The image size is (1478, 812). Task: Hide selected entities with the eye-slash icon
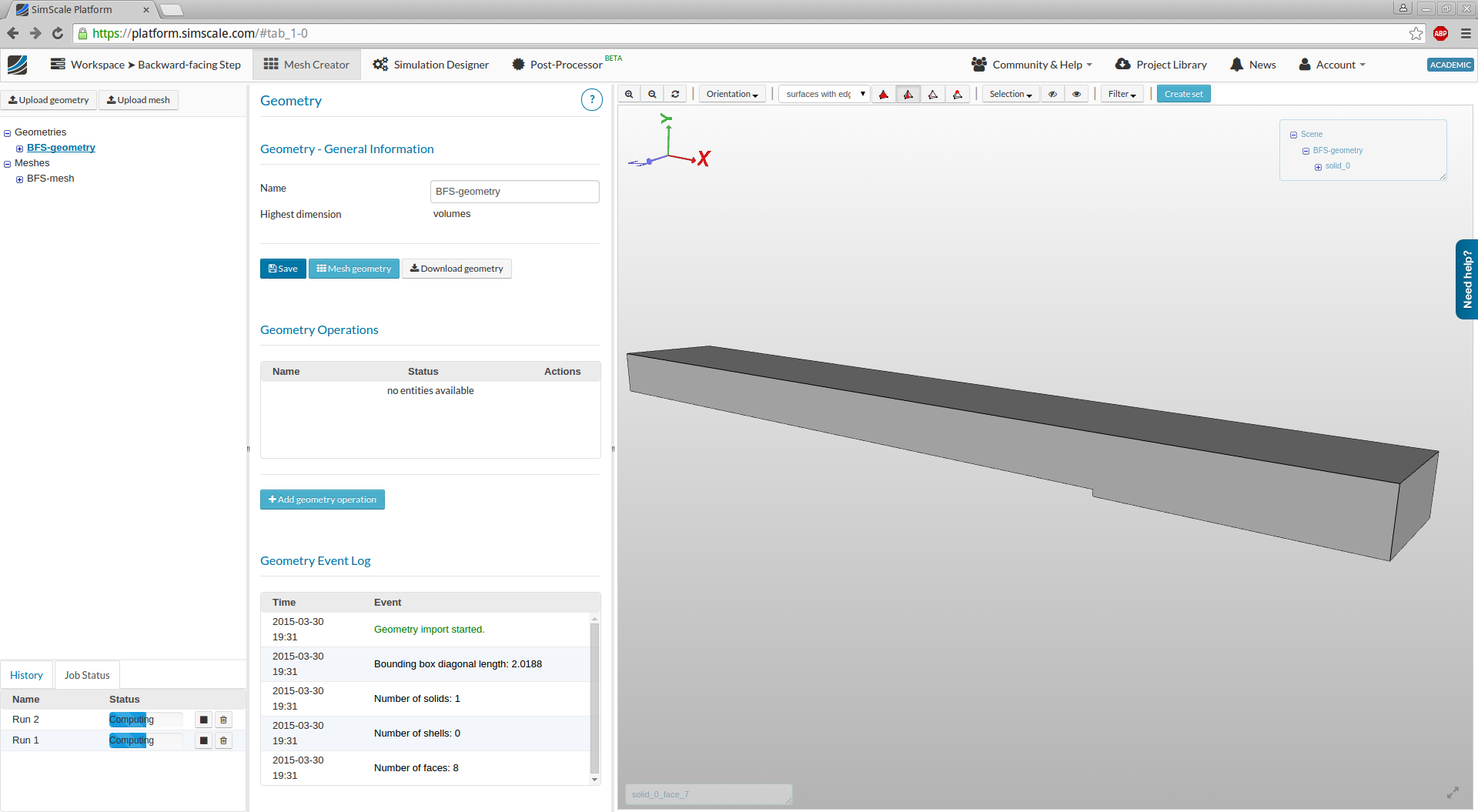pyautogui.click(x=1052, y=93)
